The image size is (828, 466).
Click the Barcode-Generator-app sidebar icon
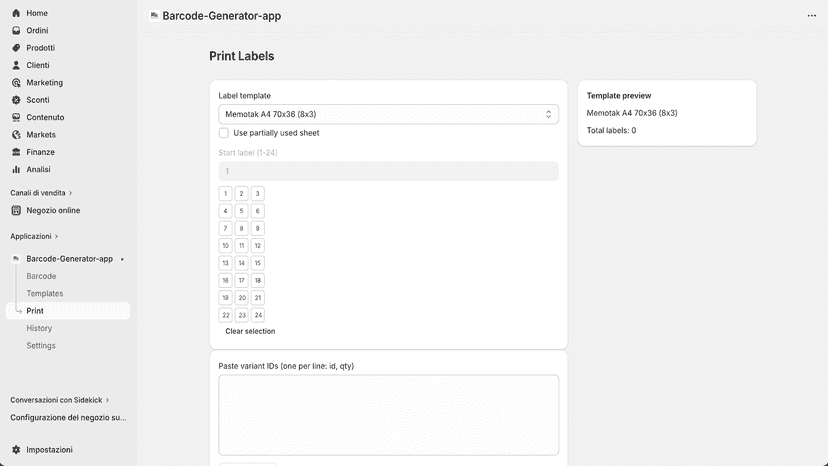(16, 259)
